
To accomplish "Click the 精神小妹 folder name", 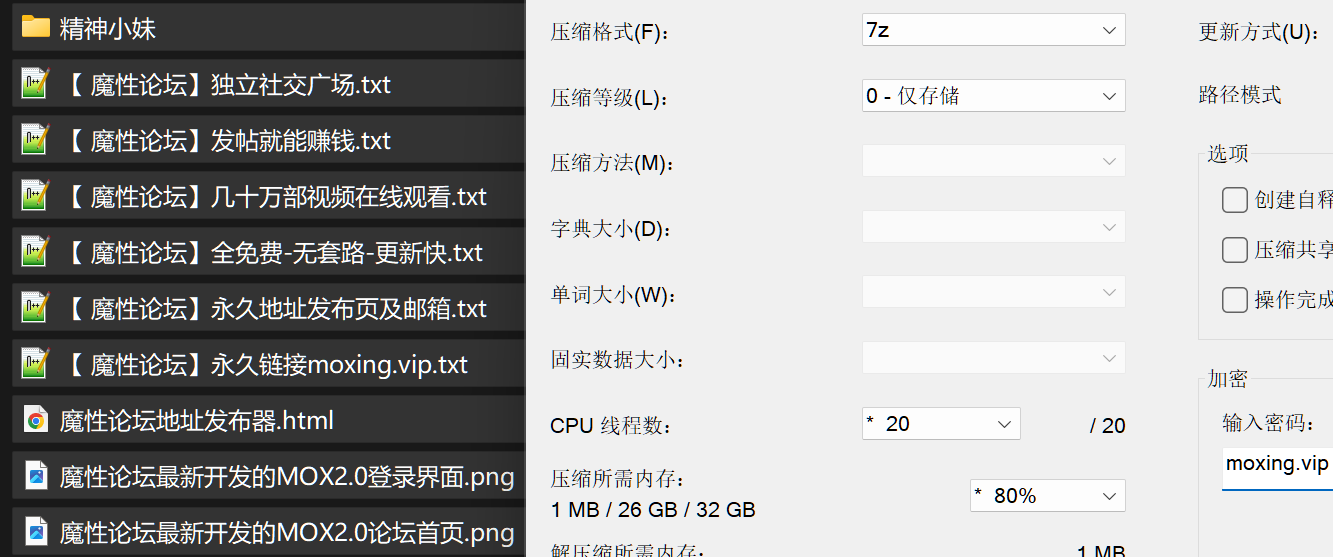I will [108, 29].
